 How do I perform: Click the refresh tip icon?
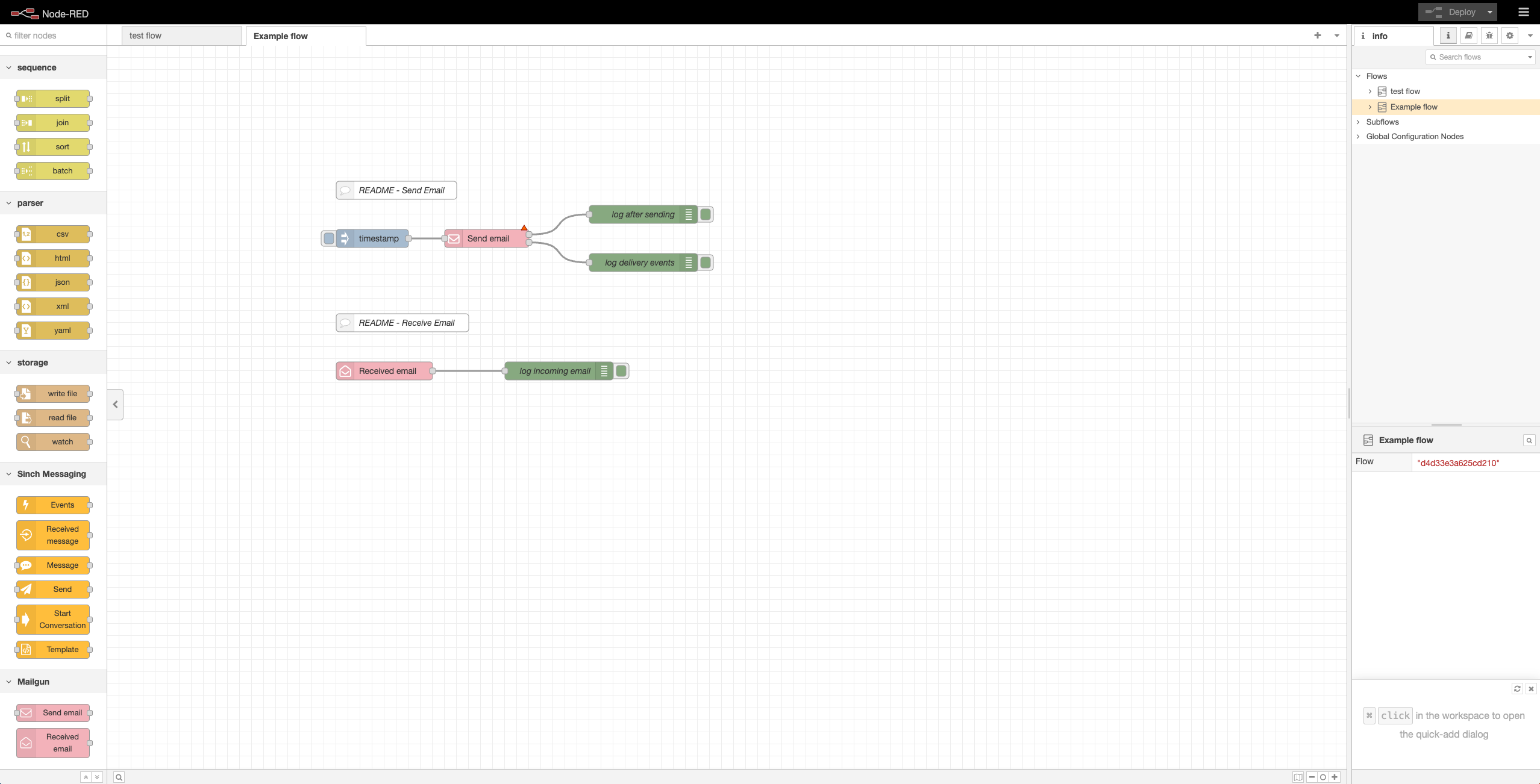coord(1517,688)
